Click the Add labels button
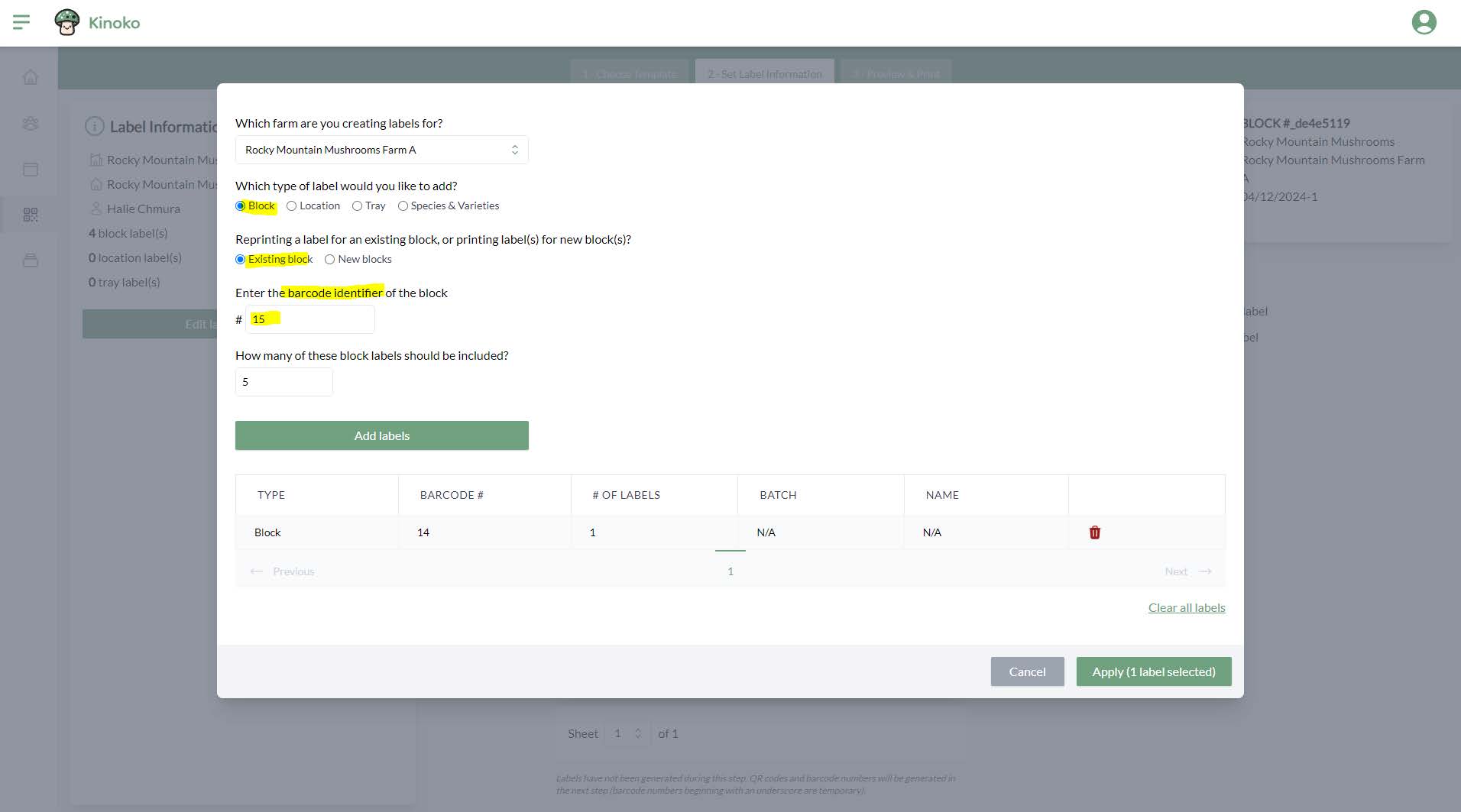The image size is (1461, 812). point(381,435)
